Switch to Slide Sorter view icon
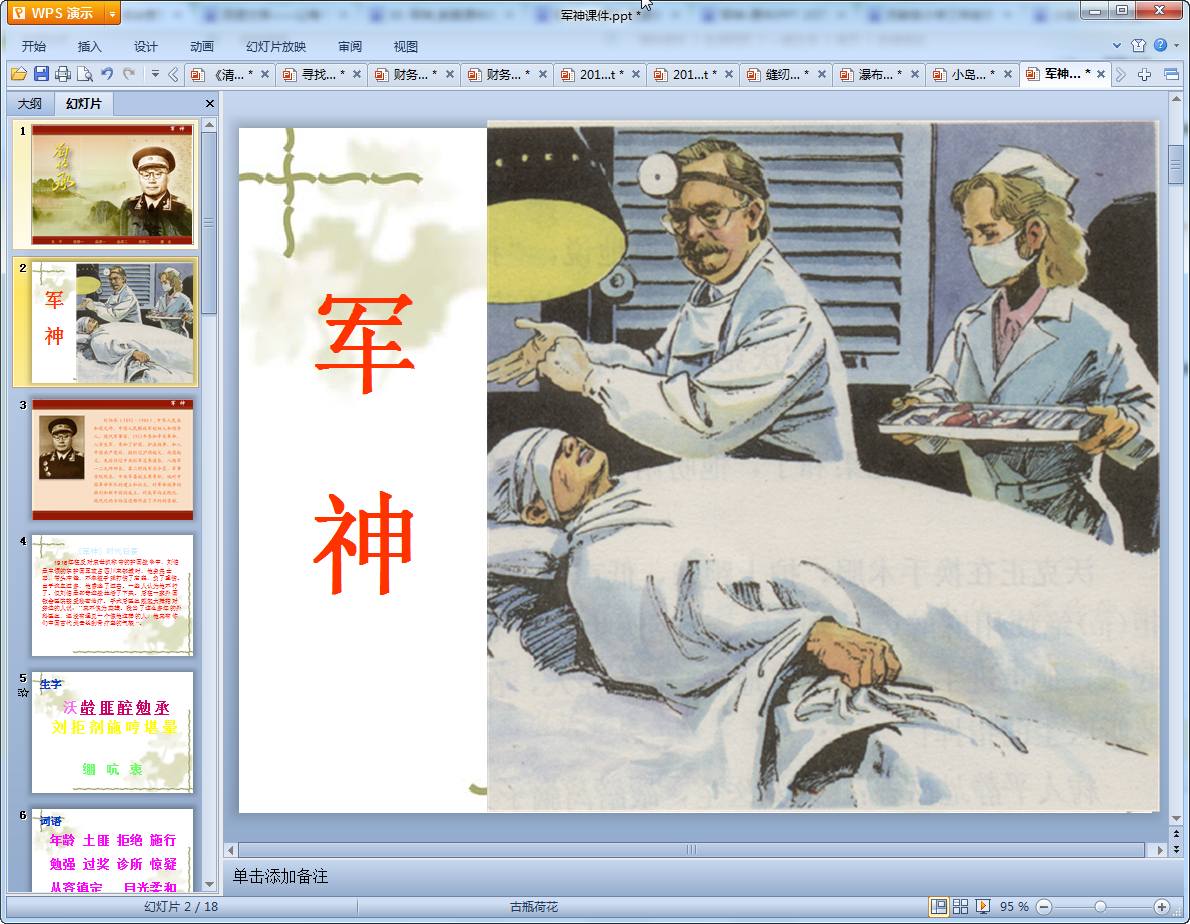Screen dimensions: 1190x924 (960, 907)
